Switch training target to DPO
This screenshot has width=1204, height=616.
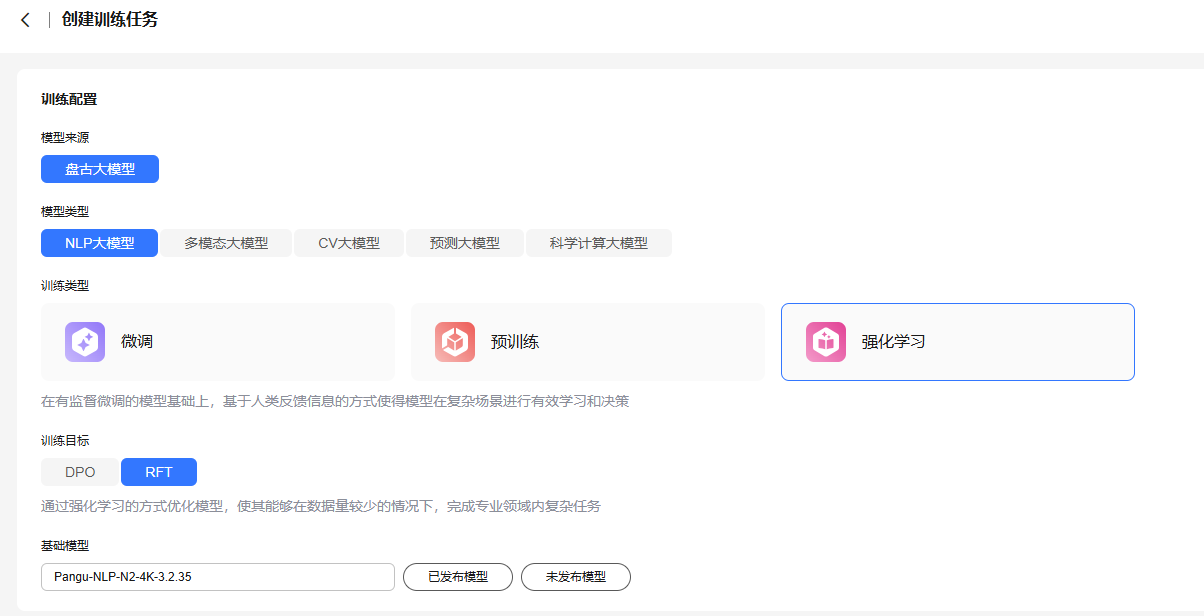(79, 471)
